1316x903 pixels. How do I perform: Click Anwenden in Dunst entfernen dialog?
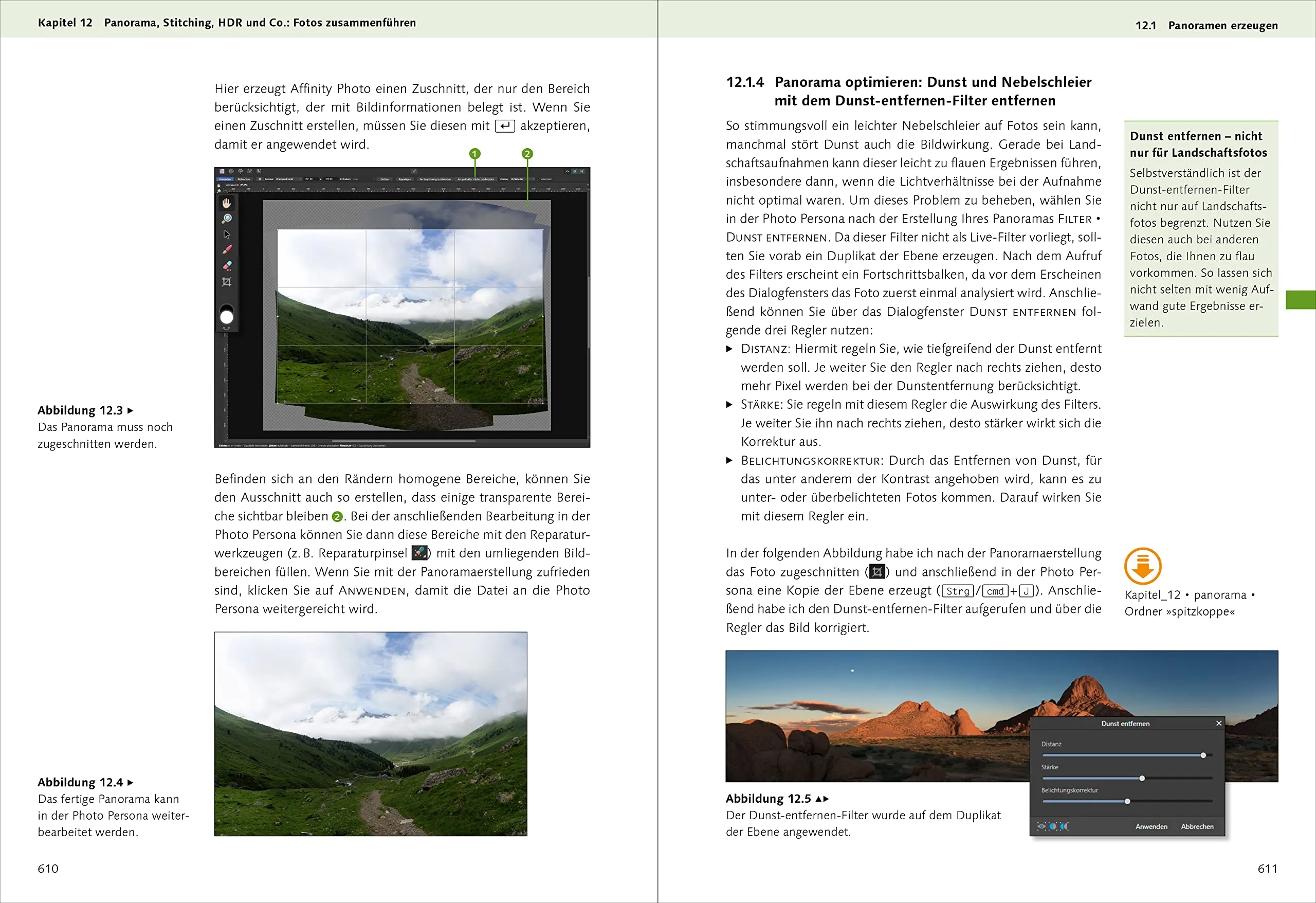[x=1151, y=826]
